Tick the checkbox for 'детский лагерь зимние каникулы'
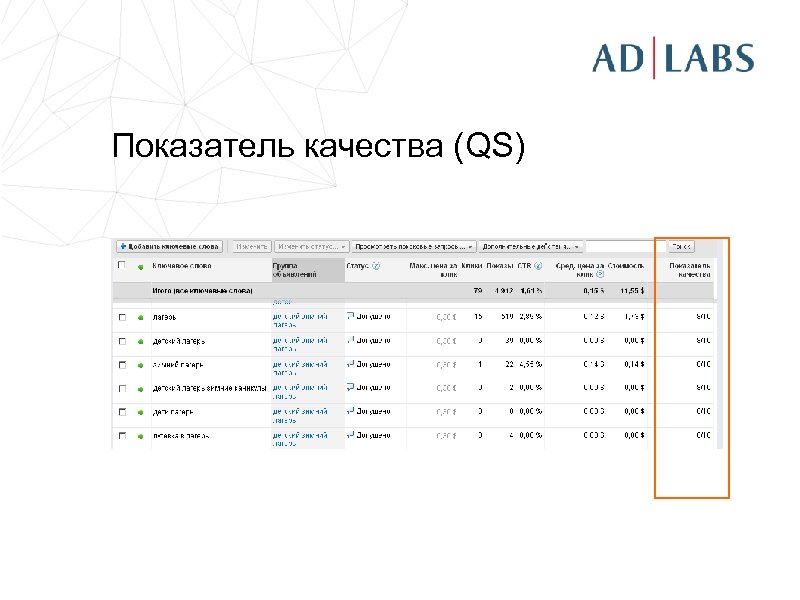Image resolution: width=800 pixels, height=600 pixels. [121, 387]
